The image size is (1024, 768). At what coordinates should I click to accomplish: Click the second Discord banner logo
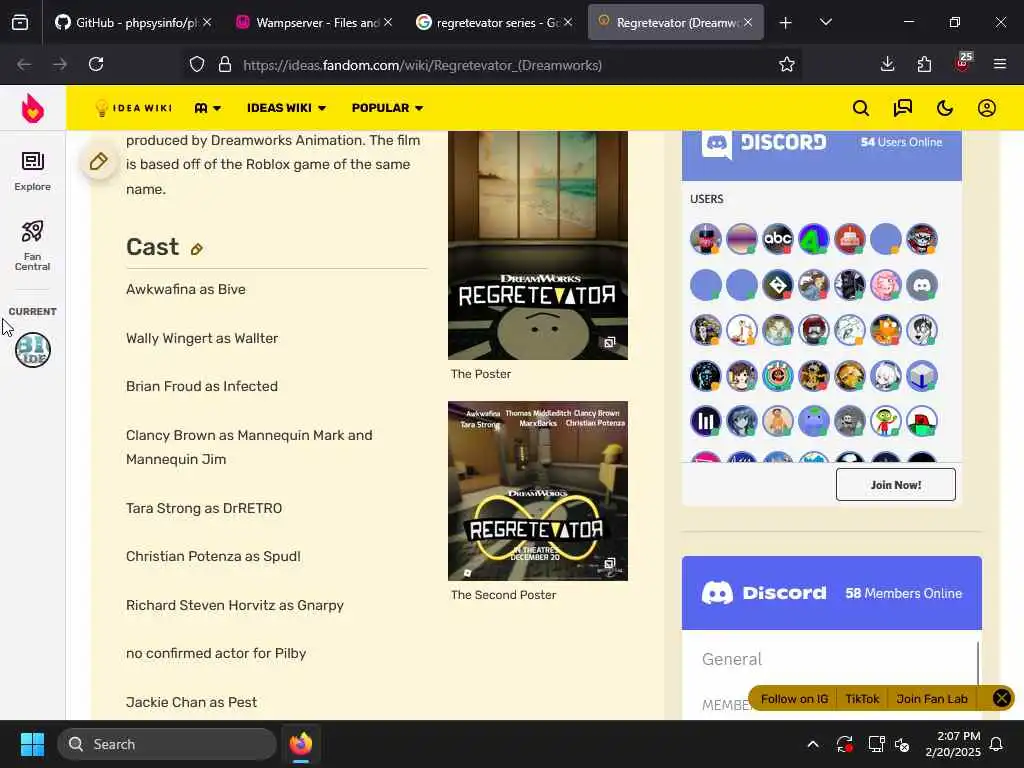click(764, 593)
